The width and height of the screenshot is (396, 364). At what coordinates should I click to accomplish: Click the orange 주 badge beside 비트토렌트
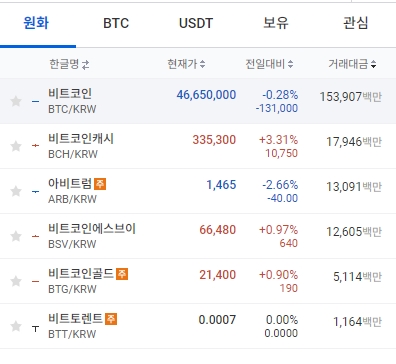(x=111, y=319)
